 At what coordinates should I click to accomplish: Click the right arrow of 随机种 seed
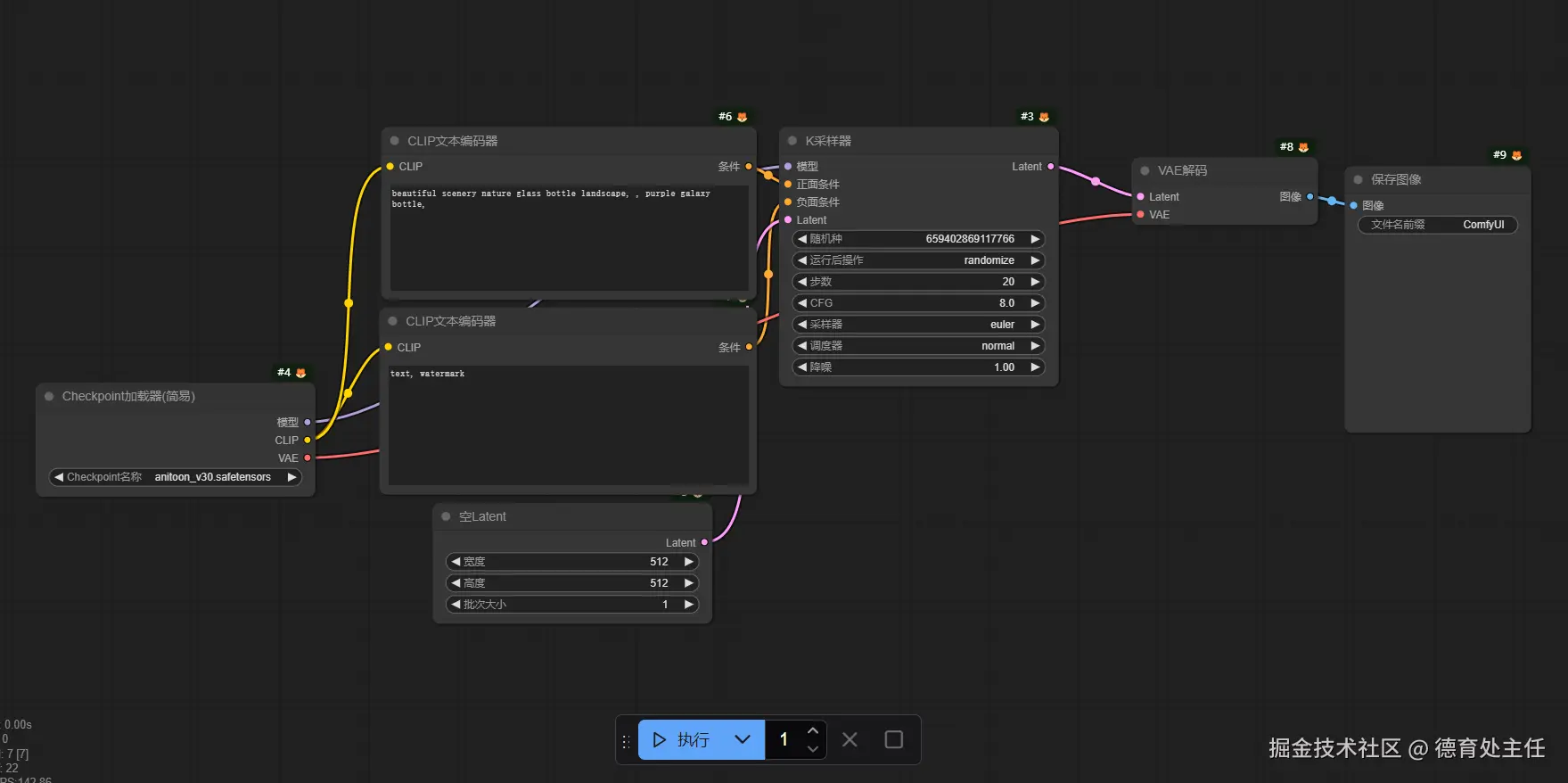pos(1035,239)
